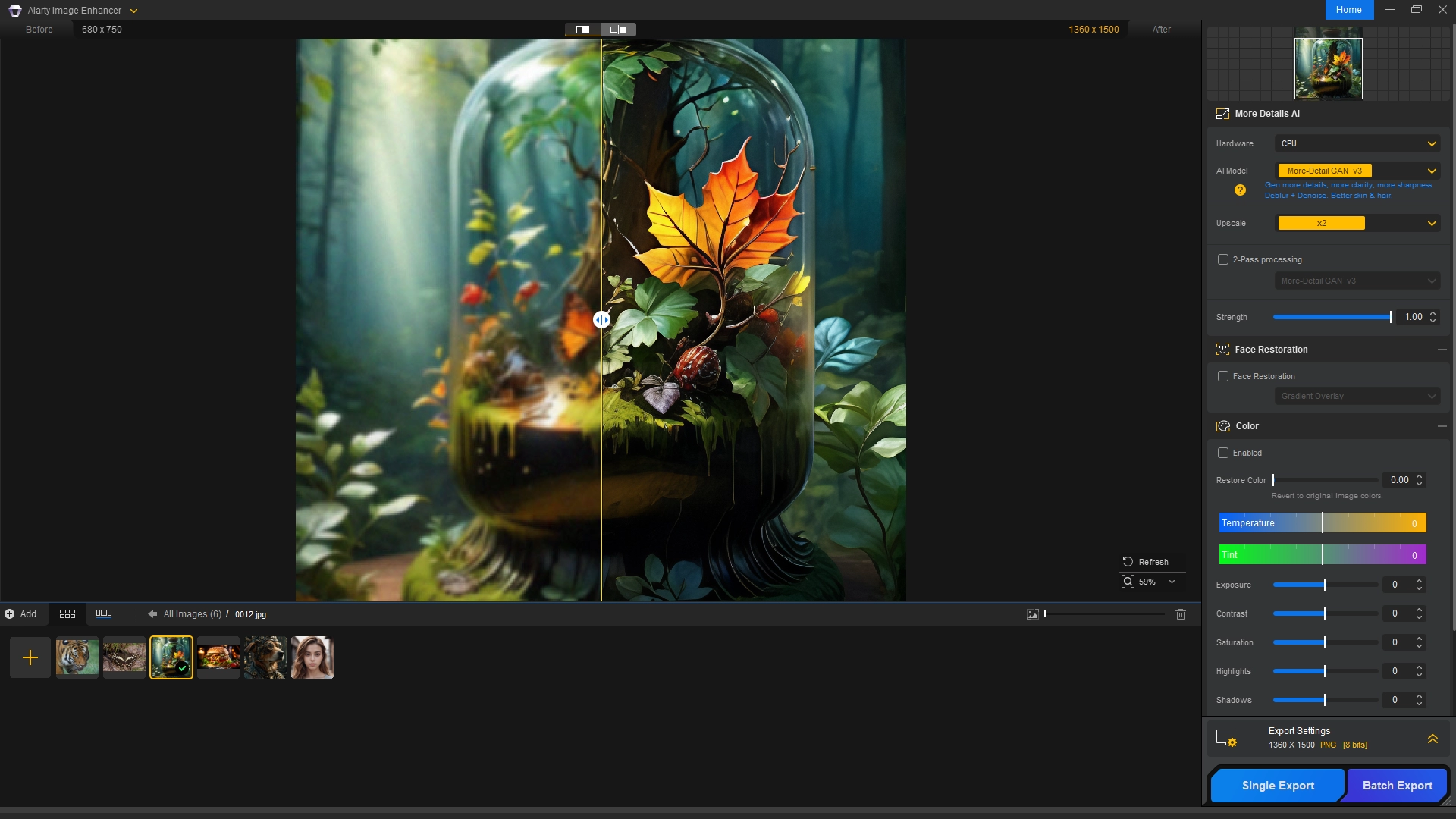
Task: Click the AI Model help question icon
Action: pos(1240,190)
